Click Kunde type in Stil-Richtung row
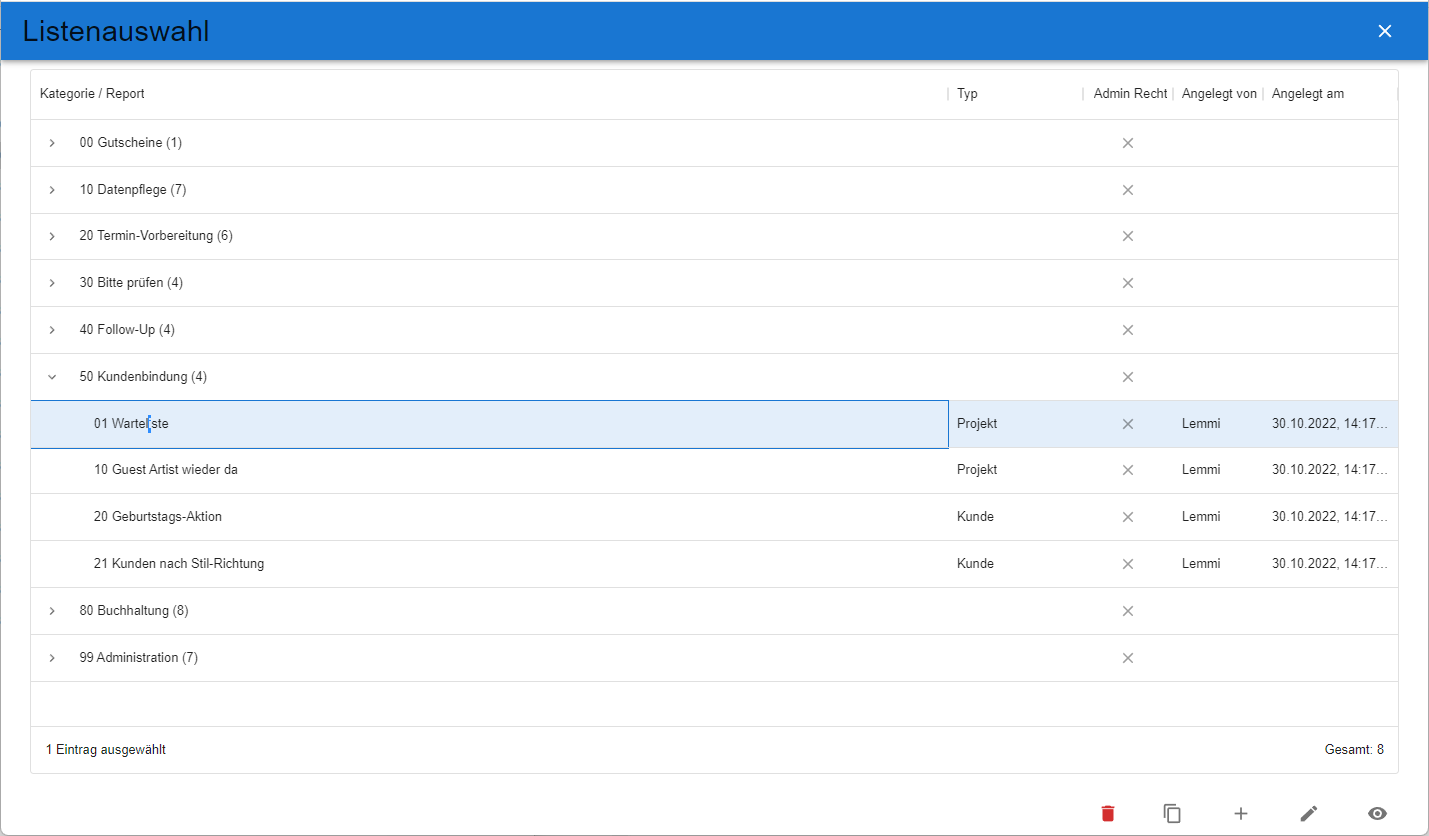Screen dimensions: 1429x836 [x=975, y=564]
